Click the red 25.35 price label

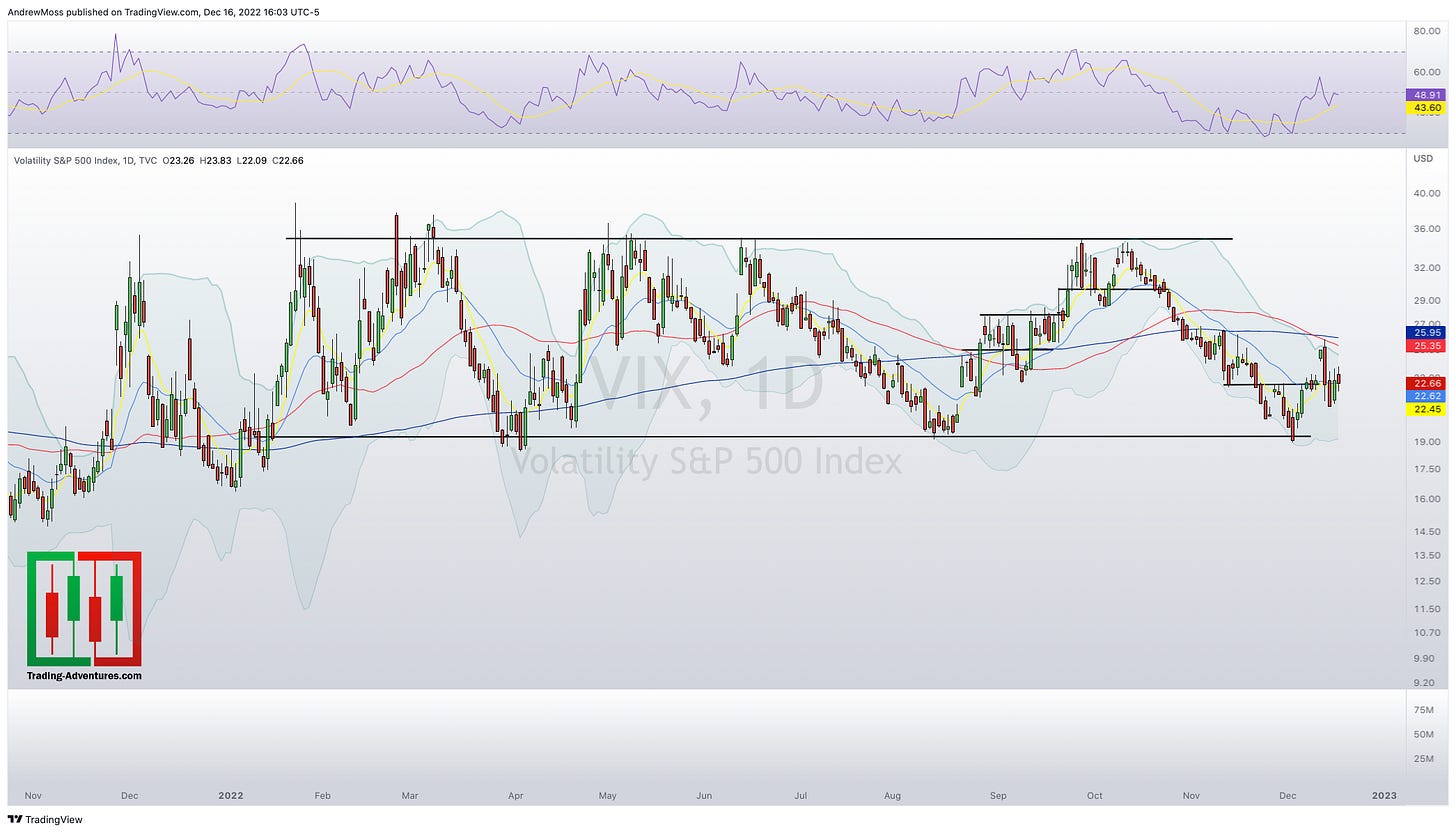pyautogui.click(x=1424, y=345)
